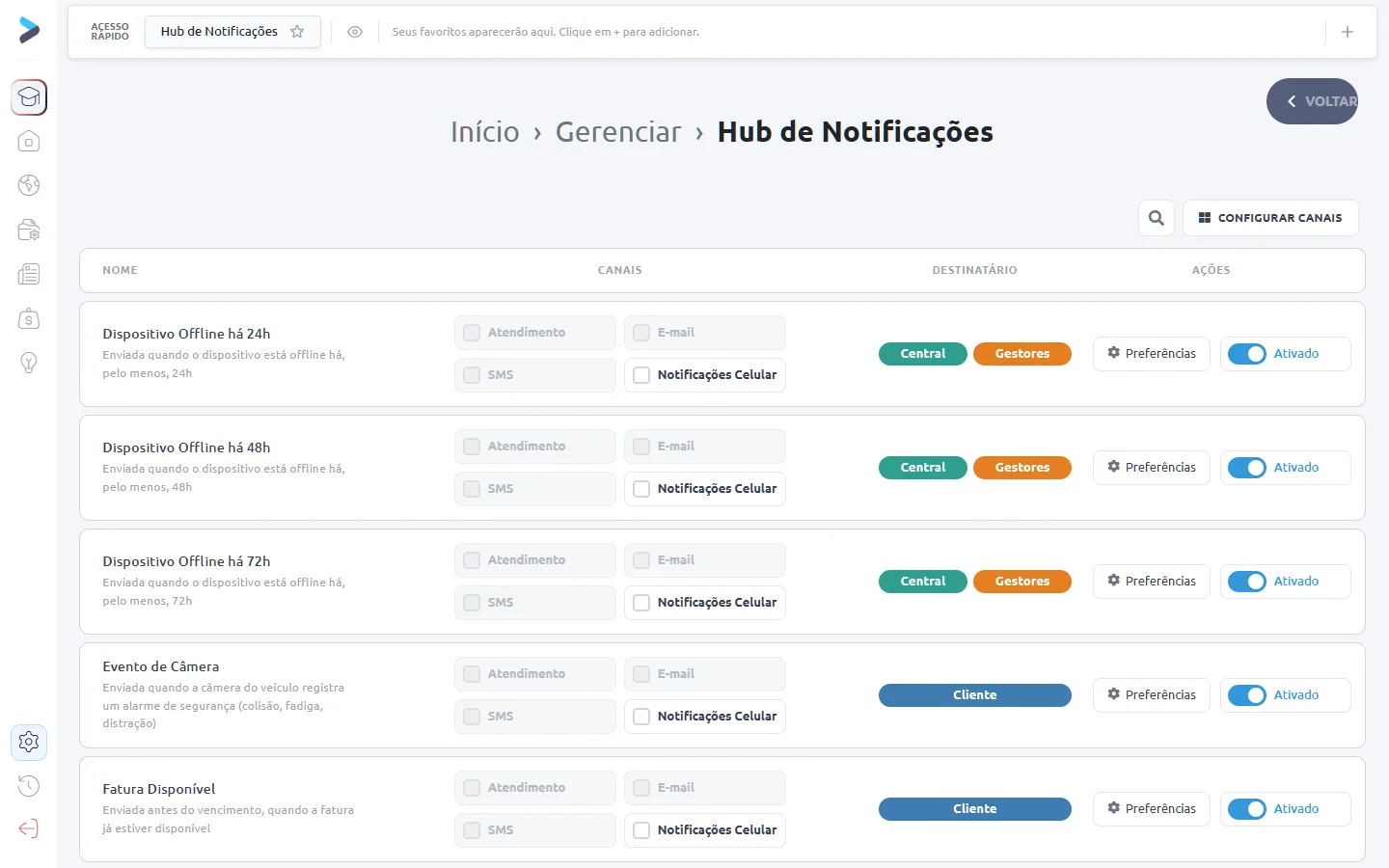
Task: Toggle the eye icon in quick access bar
Action: [x=355, y=32]
